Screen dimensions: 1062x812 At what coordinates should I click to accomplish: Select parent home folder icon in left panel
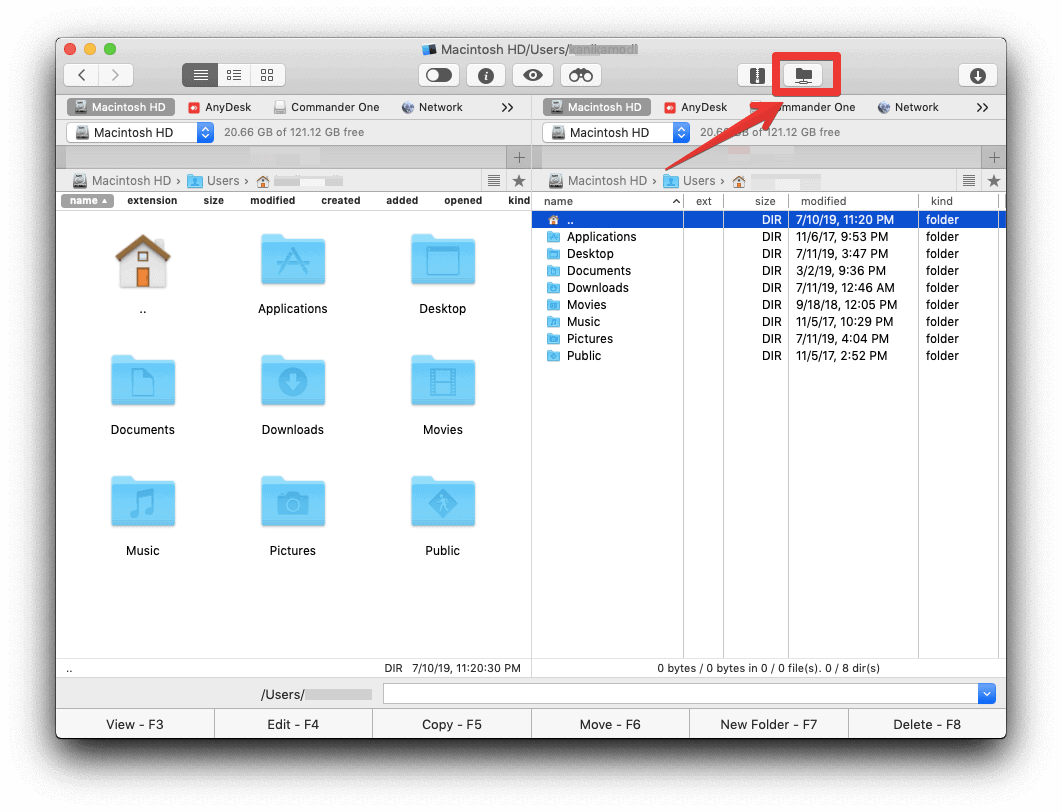(142, 261)
